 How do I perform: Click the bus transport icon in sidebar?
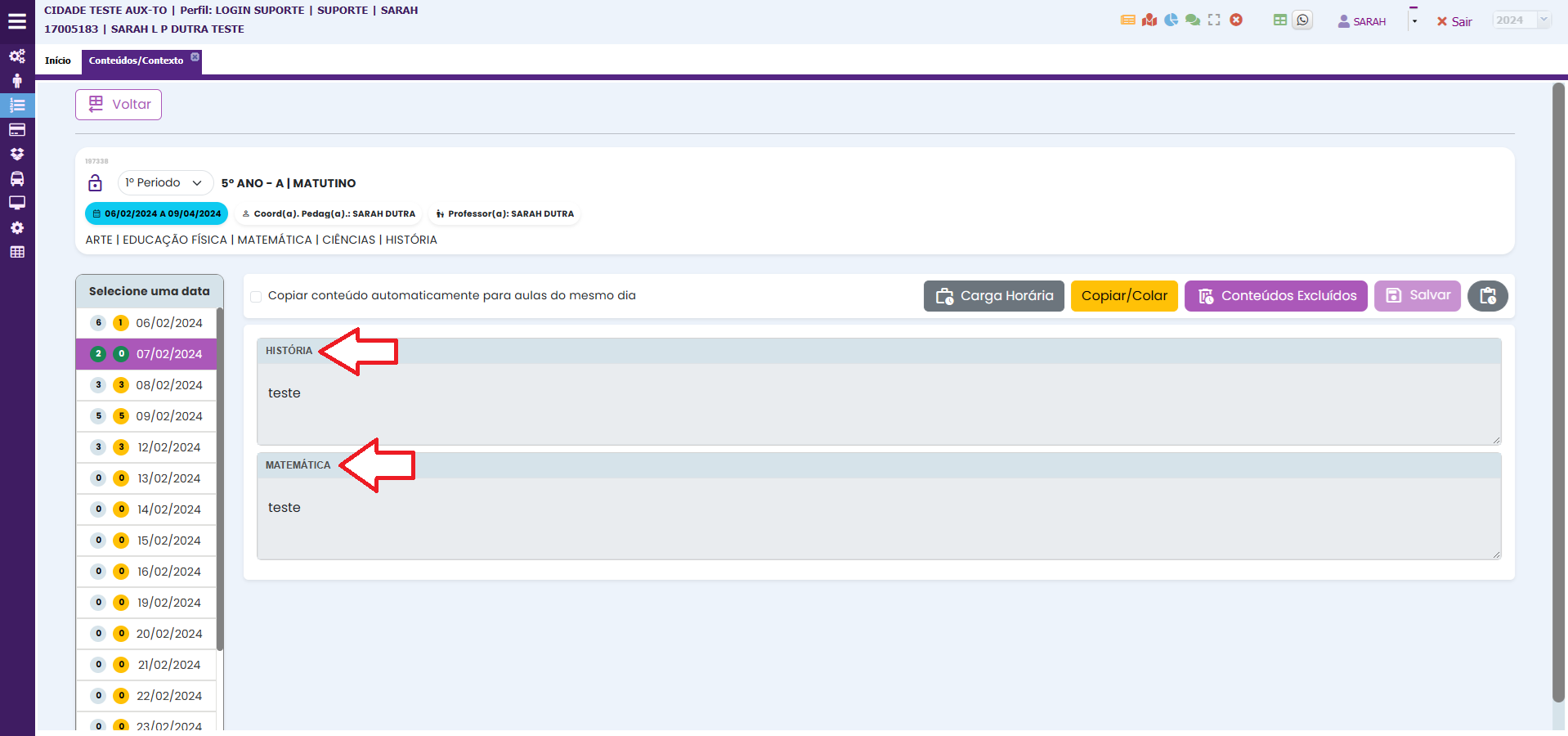[x=17, y=179]
